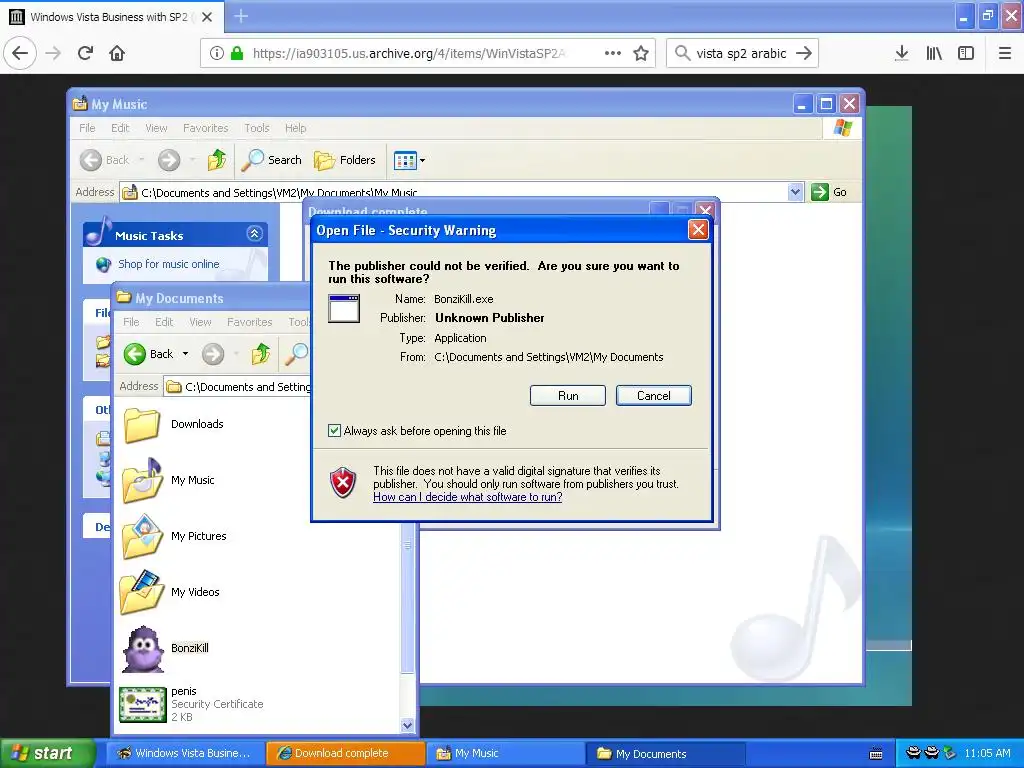The image size is (1024, 768).
Task: Close the Open File - Security Warning dialog
Action: (698, 230)
